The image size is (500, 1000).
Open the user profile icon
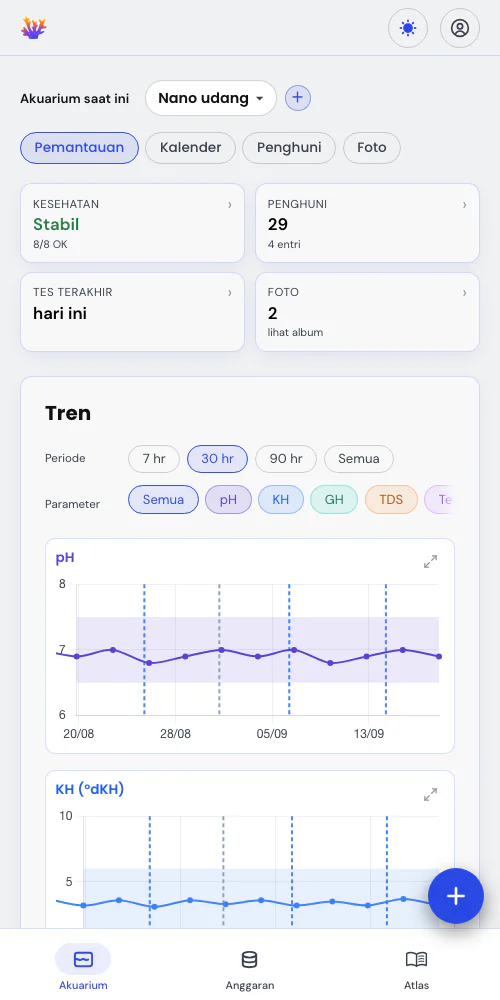tap(460, 28)
